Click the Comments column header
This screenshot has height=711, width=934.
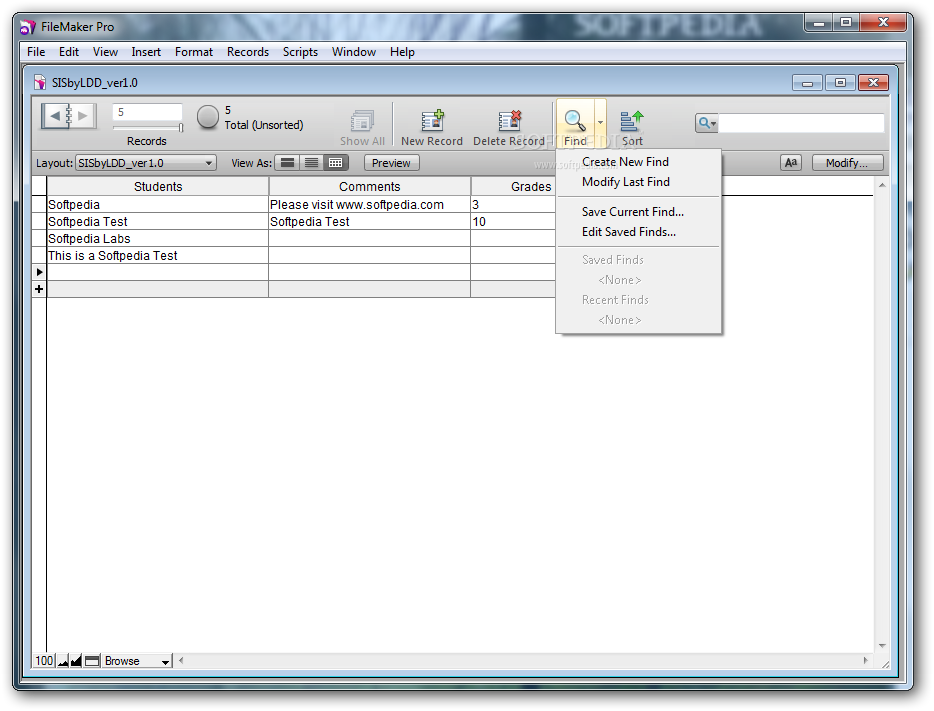369,186
